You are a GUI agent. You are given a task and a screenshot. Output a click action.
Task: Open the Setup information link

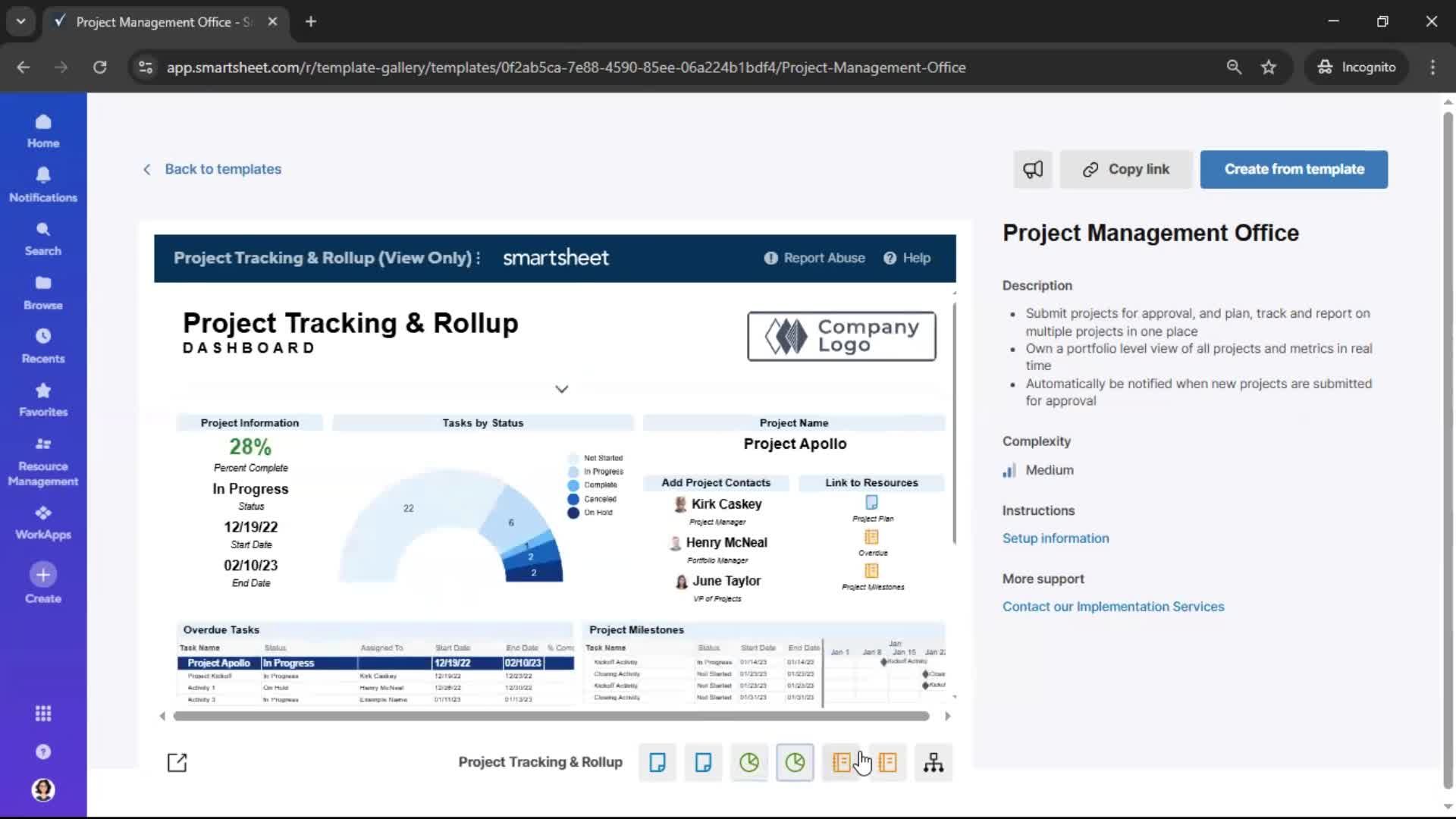click(1055, 538)
